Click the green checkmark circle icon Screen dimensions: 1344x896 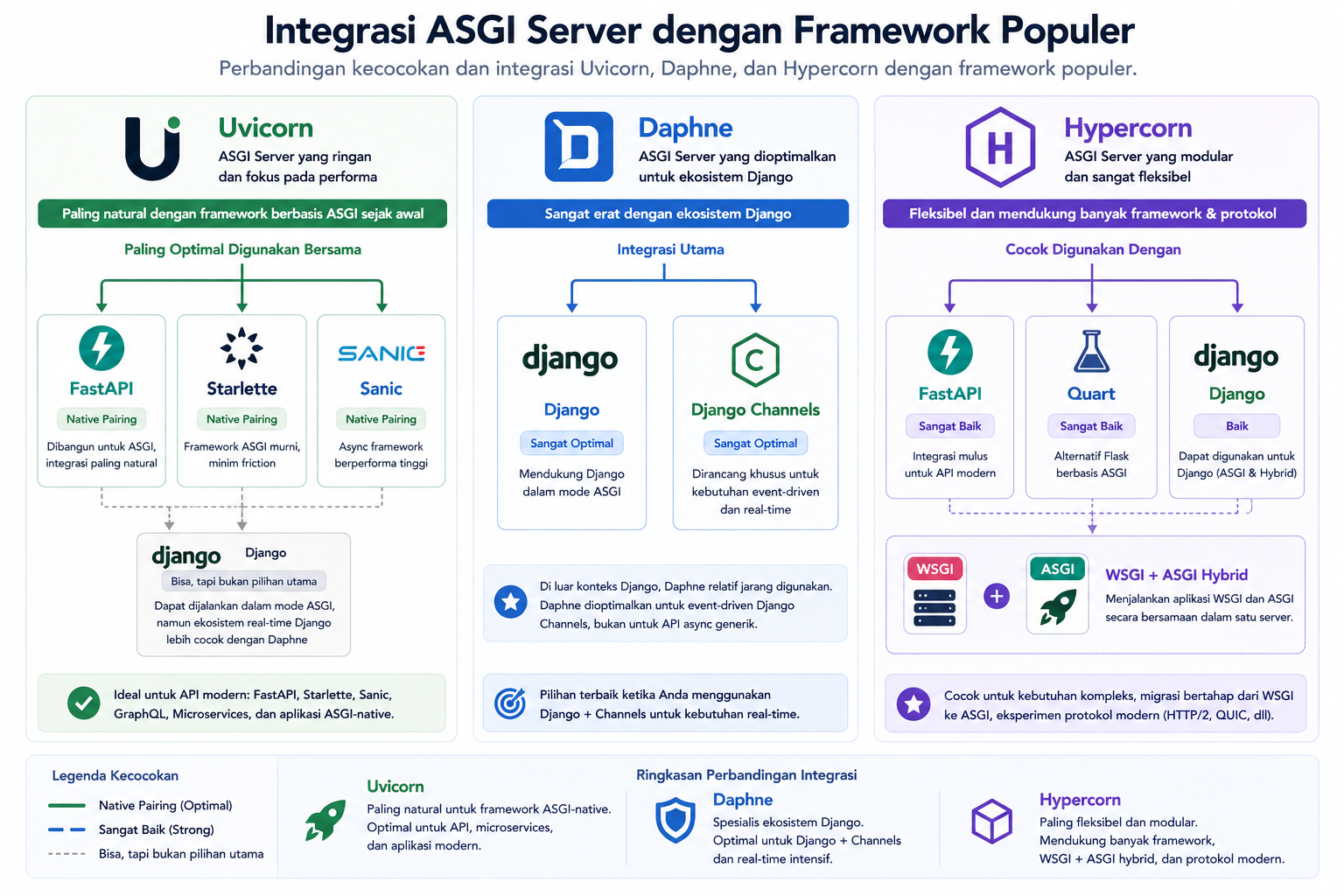point(84,703)
